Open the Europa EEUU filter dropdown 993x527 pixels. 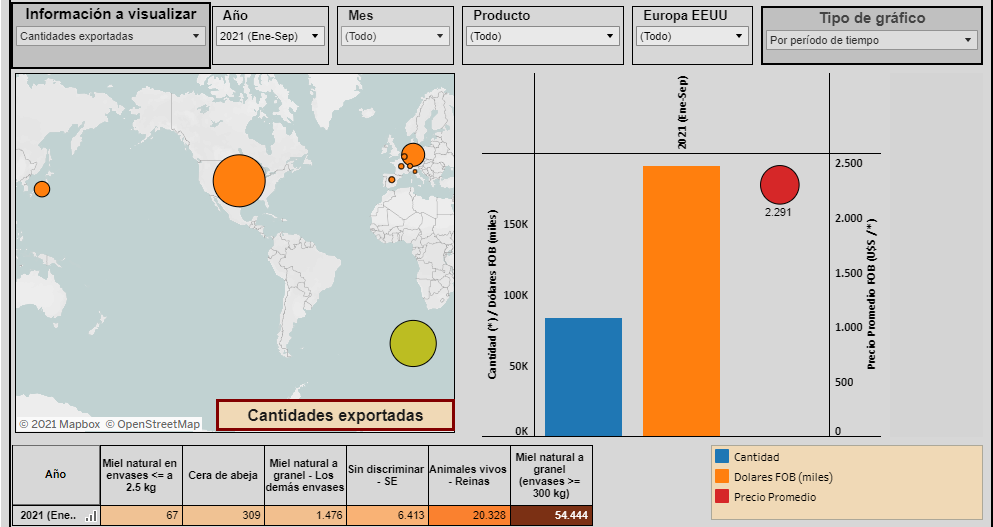click(692, 37)
